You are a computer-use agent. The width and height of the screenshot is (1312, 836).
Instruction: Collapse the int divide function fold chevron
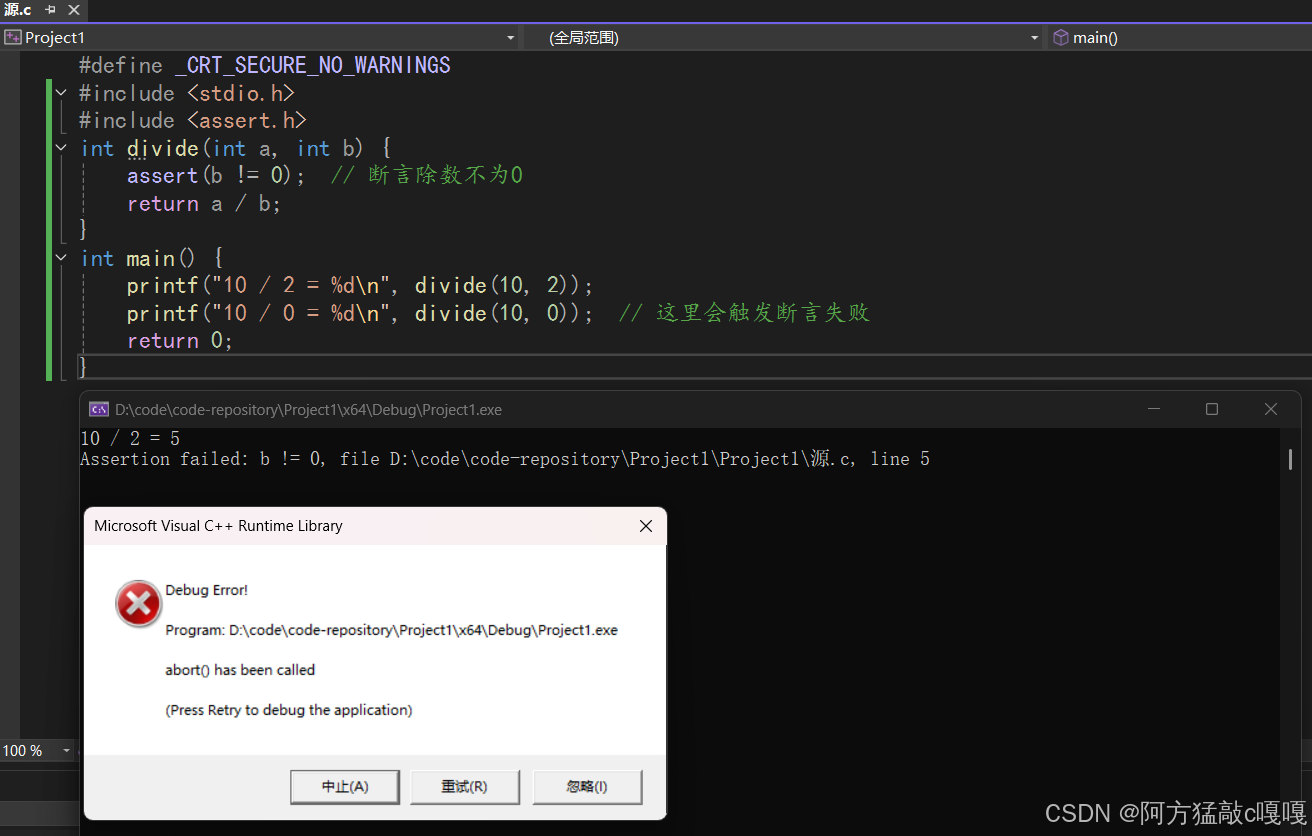[61, 148]
